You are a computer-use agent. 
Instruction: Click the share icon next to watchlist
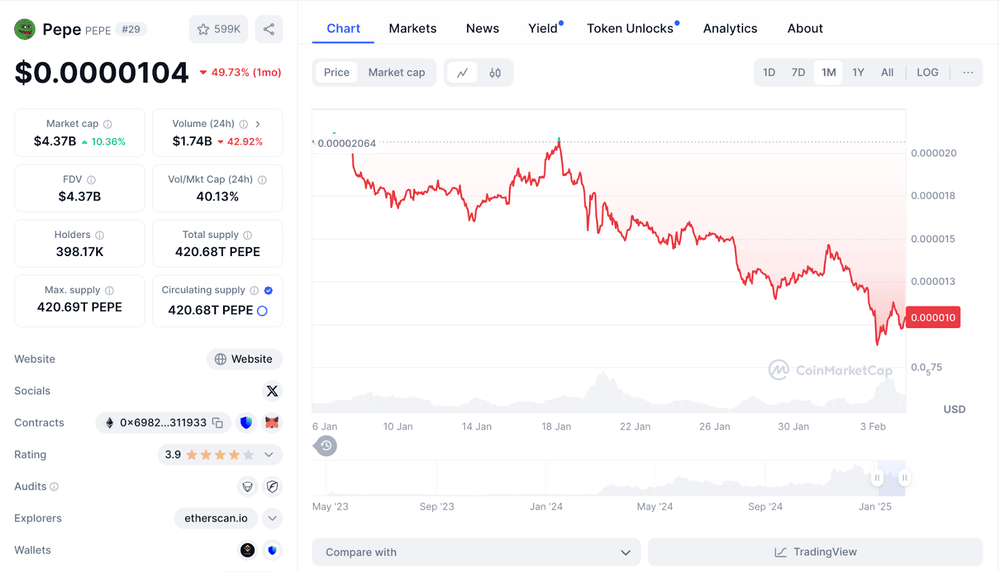[x=268, y=29]
